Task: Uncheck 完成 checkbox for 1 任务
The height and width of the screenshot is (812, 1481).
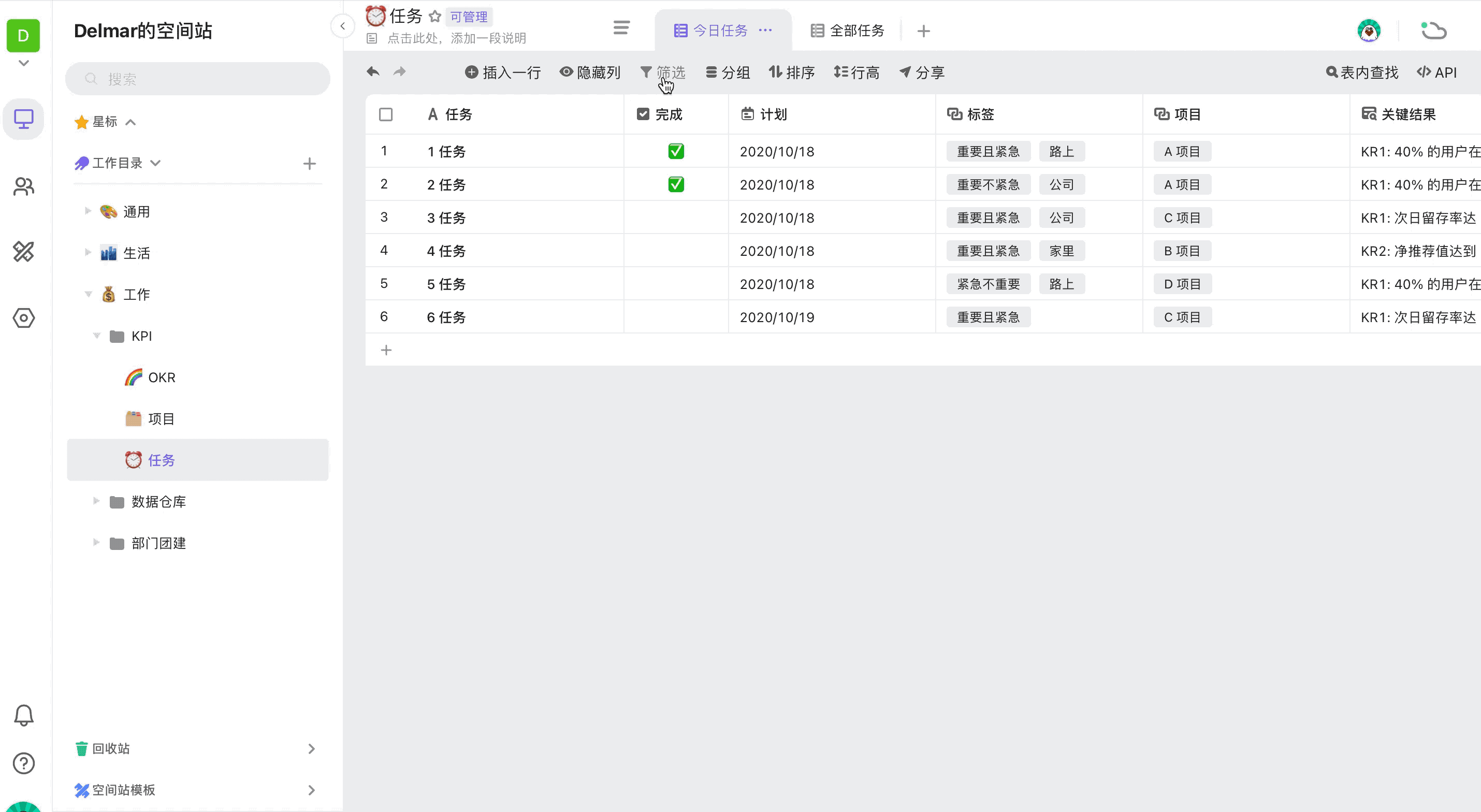Action: [x=676, y=151]
